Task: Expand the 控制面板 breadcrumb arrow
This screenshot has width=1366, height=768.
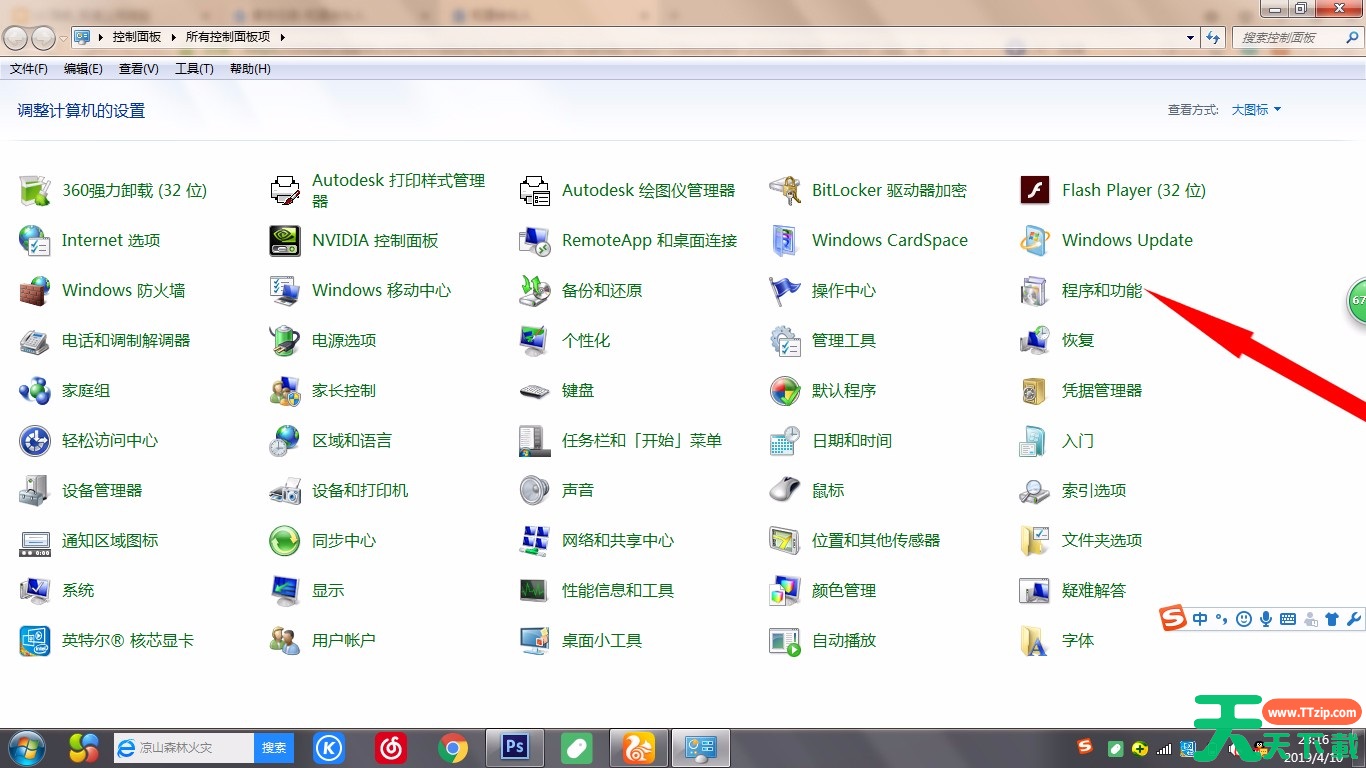Action: click(173, 37)
